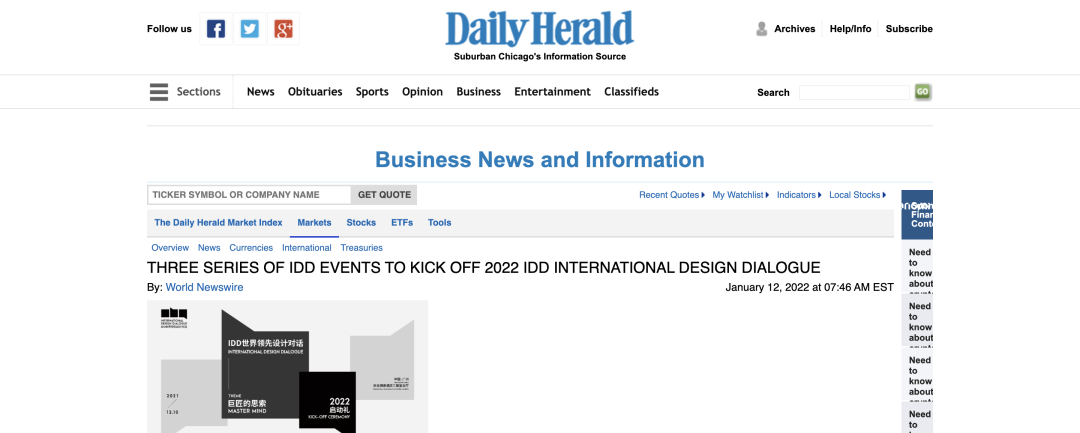Select the ETFs tab
The image size is (1080, 433).
(x=402, y=222)
